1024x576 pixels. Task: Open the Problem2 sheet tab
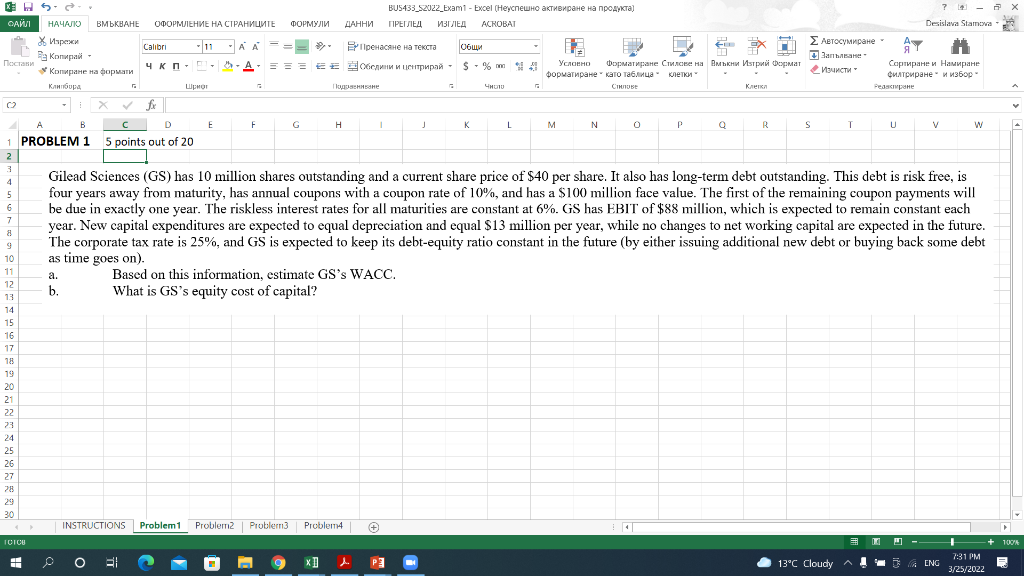tap(213, 524)
